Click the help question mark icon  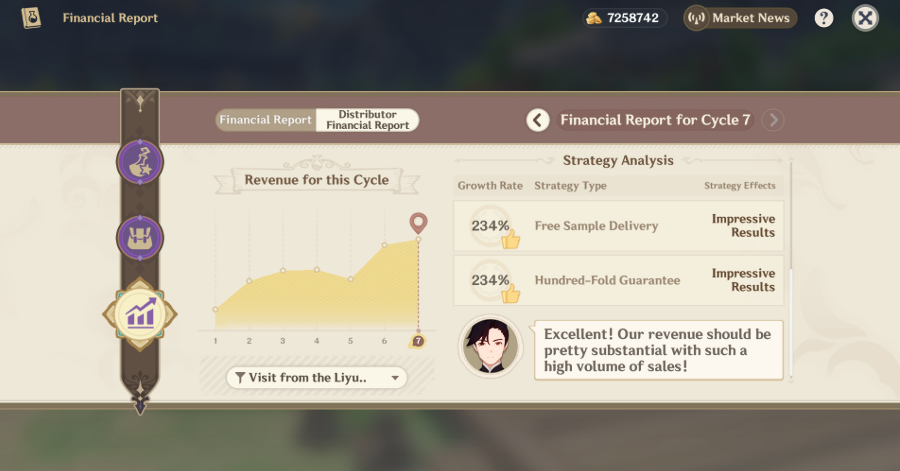coord(824,18)
